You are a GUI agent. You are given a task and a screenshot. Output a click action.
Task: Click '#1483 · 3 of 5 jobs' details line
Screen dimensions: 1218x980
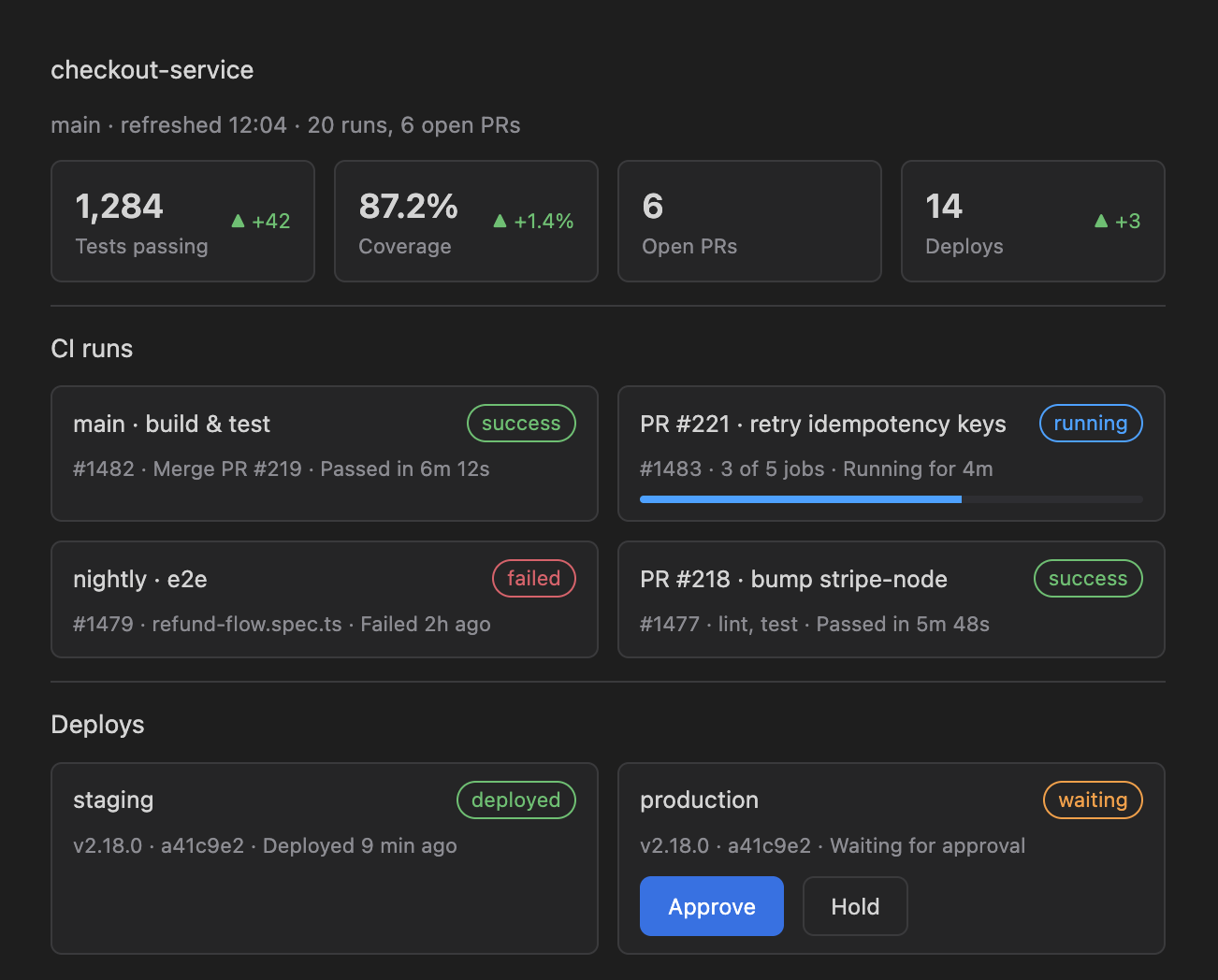(x=817, y=469)
